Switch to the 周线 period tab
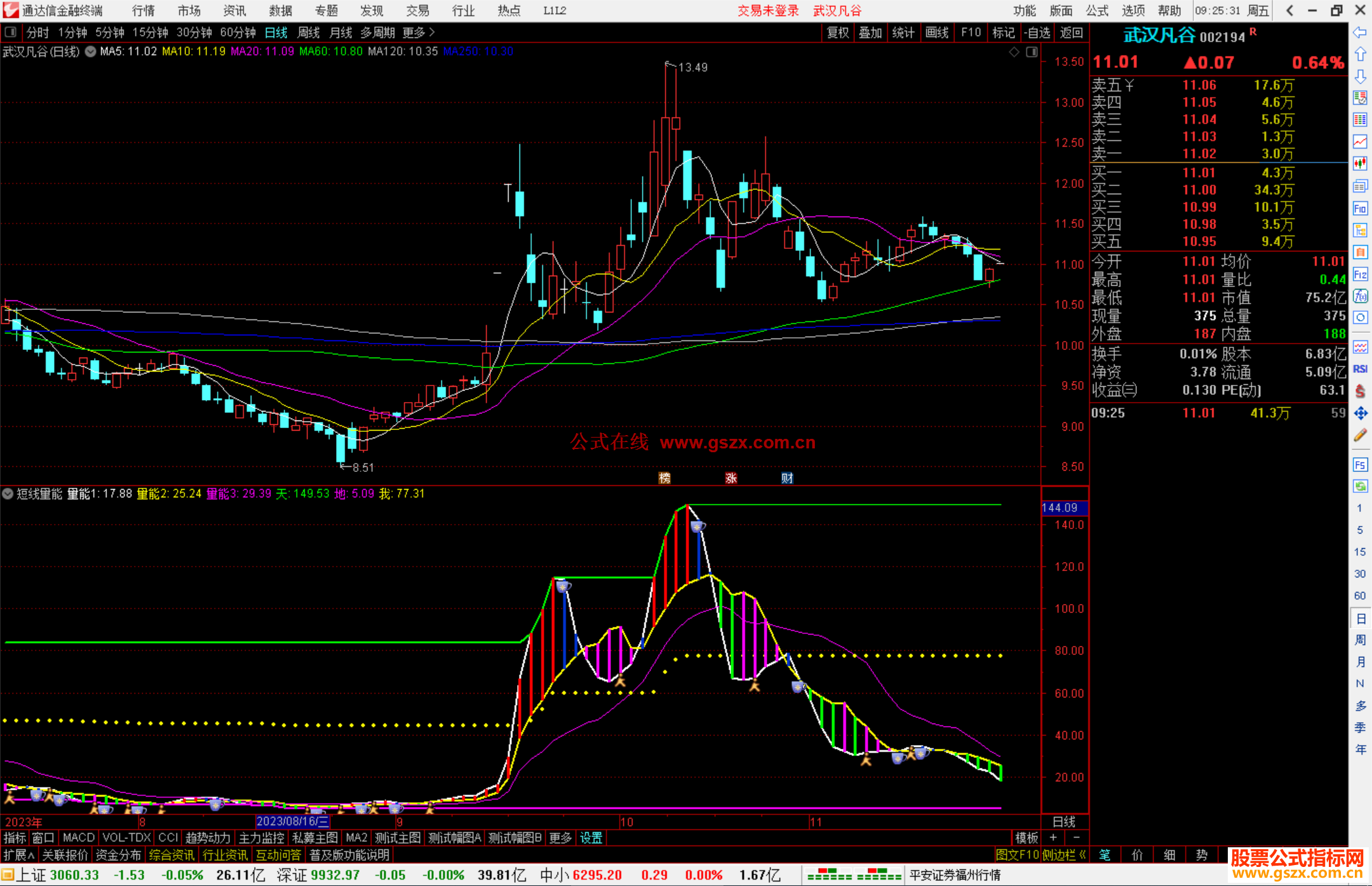1372x886 pixels. tap(309, 32)
